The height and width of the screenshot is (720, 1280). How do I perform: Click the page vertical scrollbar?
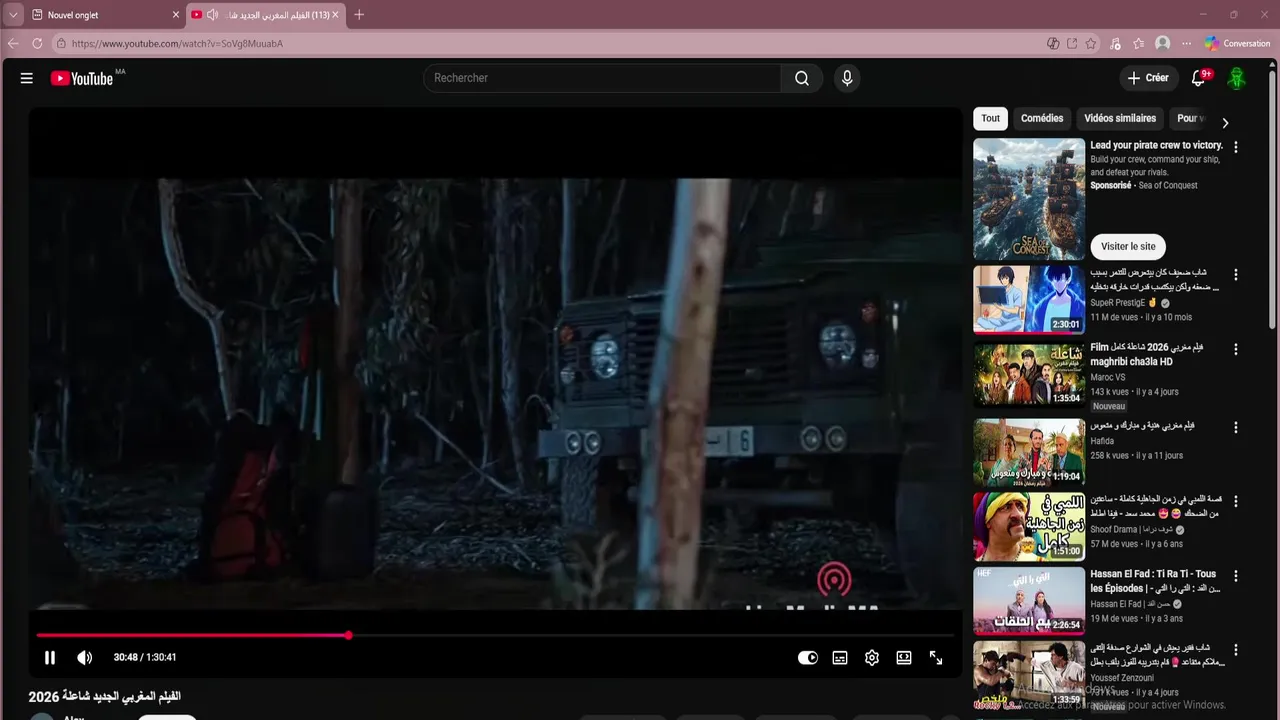point(1272,200)
